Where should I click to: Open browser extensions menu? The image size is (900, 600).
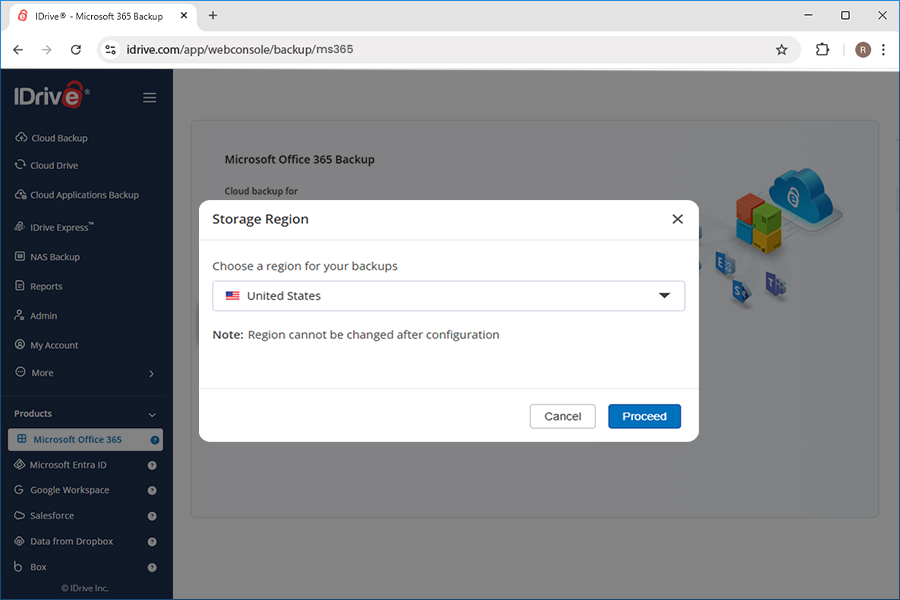coord(822,50)
